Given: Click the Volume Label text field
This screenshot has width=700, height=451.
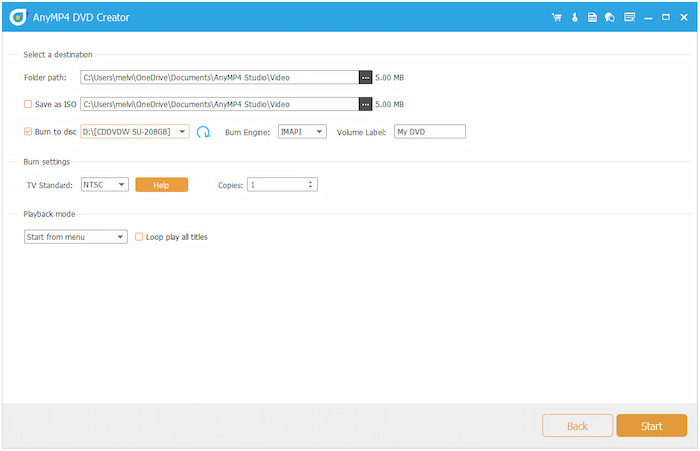Looking at the screenshot, I should pyautogui.click(x=429, y=131).
